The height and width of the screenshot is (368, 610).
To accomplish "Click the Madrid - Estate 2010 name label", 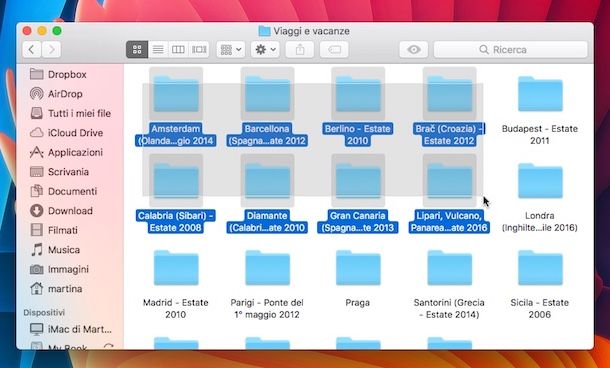I will click(x=175, y=308).
